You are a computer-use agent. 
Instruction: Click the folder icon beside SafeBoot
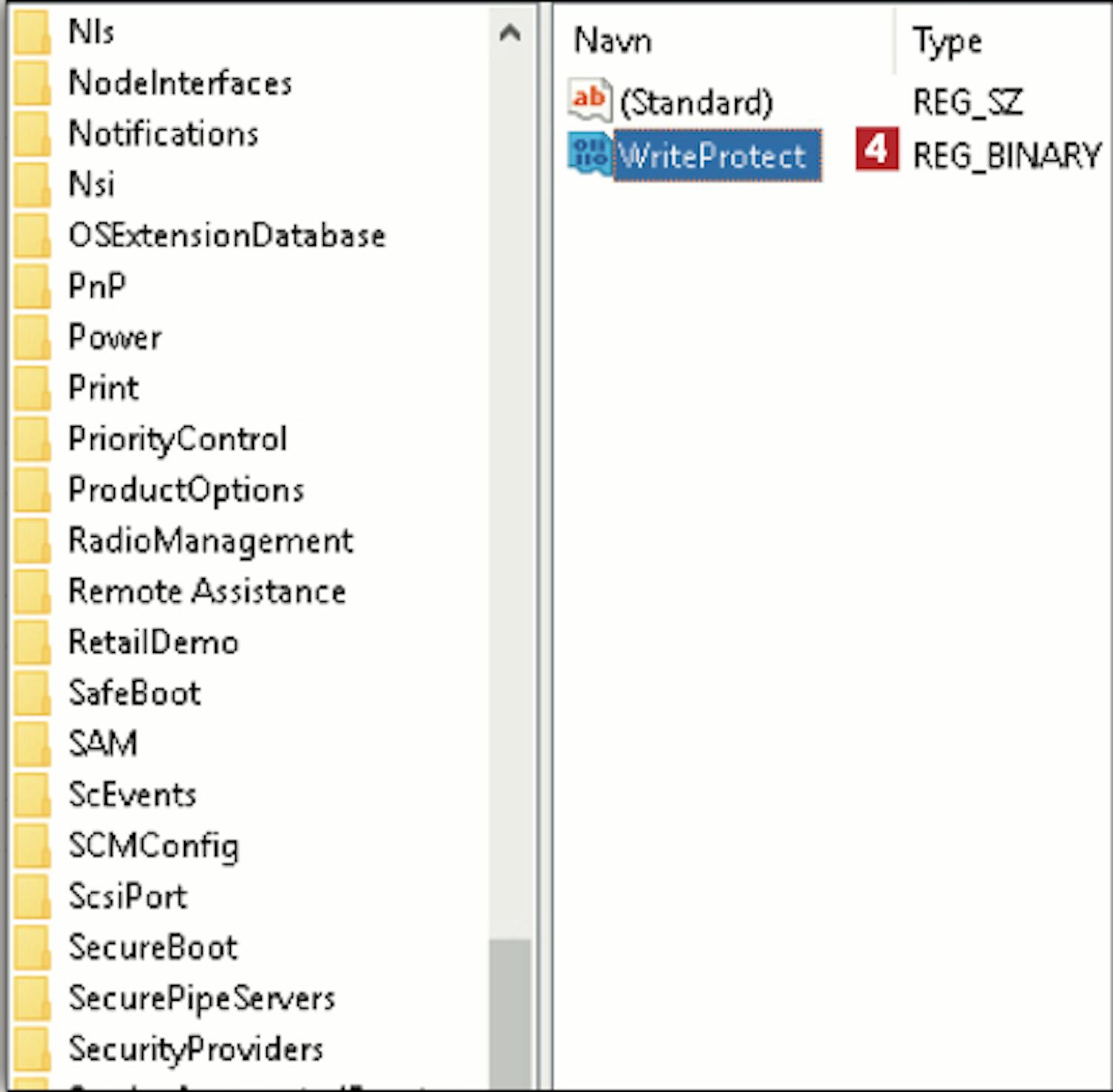point(32,693)
